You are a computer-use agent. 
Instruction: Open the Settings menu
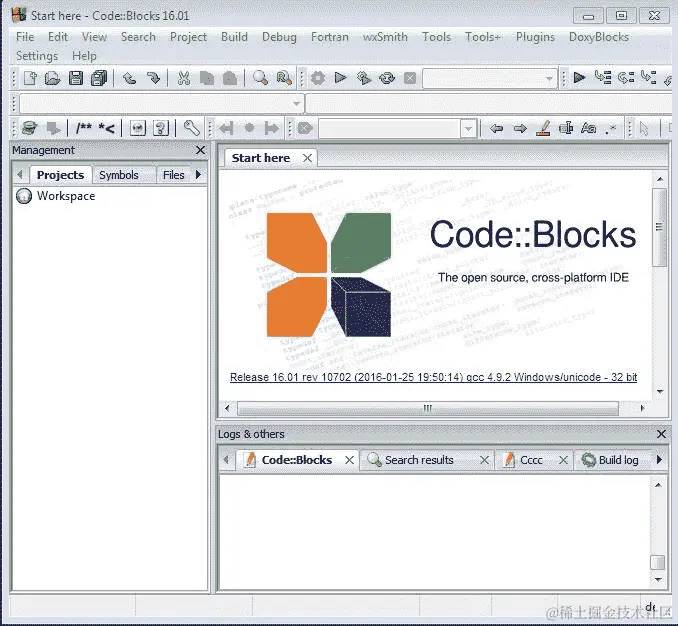tap(37, 56)
